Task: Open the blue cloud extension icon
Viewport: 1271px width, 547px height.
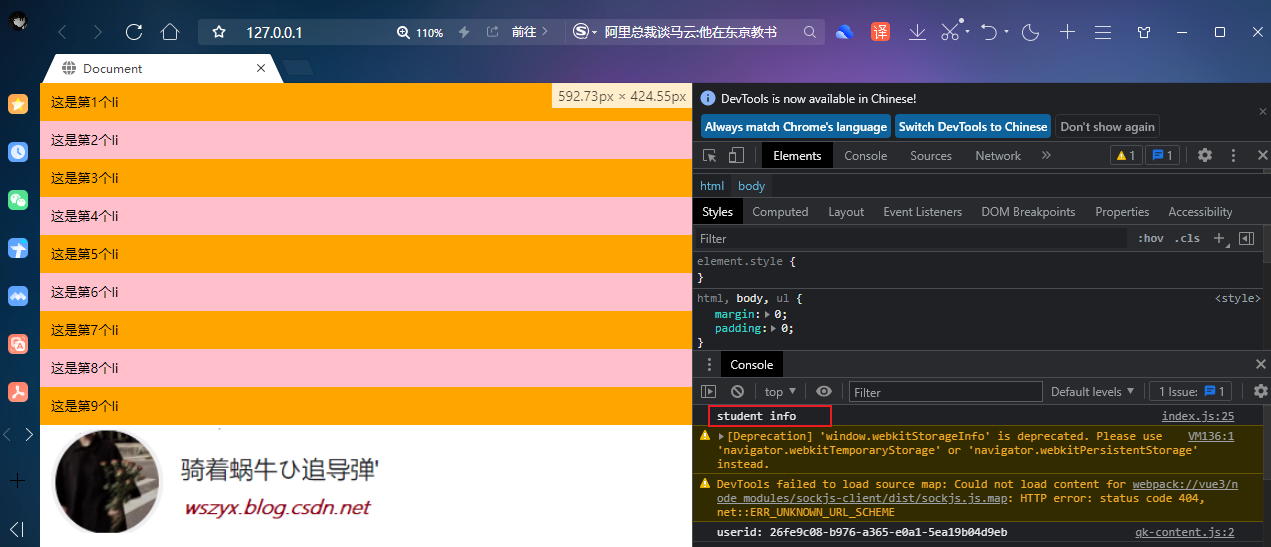Action: click(x=844, y=32)
